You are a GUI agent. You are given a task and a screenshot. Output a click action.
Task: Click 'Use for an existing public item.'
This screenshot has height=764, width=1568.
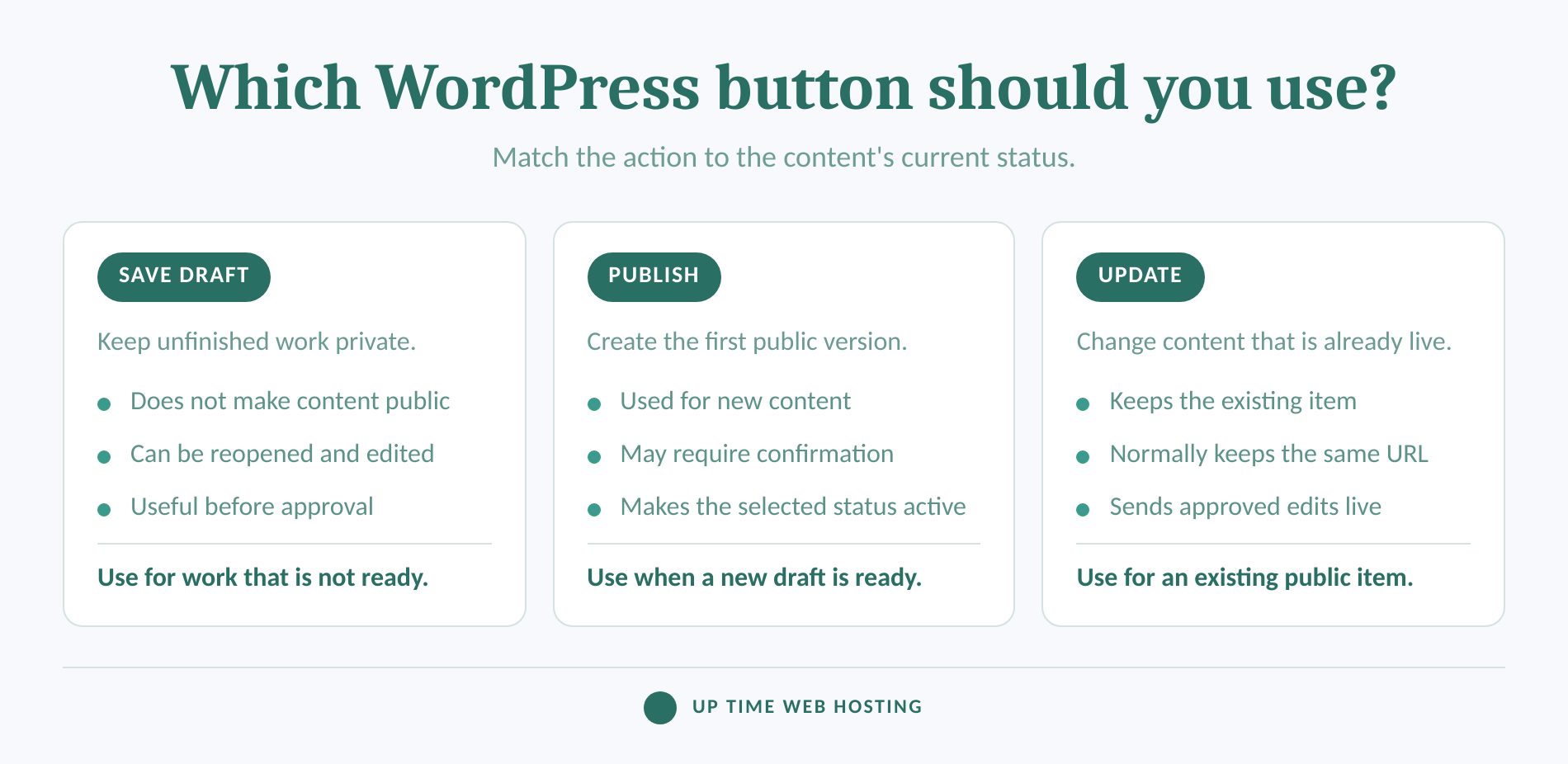coord(1244,578)
